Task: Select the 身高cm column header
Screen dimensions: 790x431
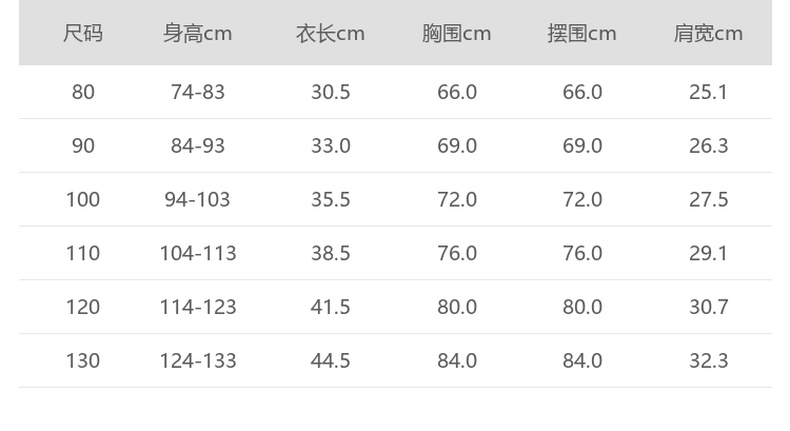Action: pyautogui.click(x=198, y=34)
